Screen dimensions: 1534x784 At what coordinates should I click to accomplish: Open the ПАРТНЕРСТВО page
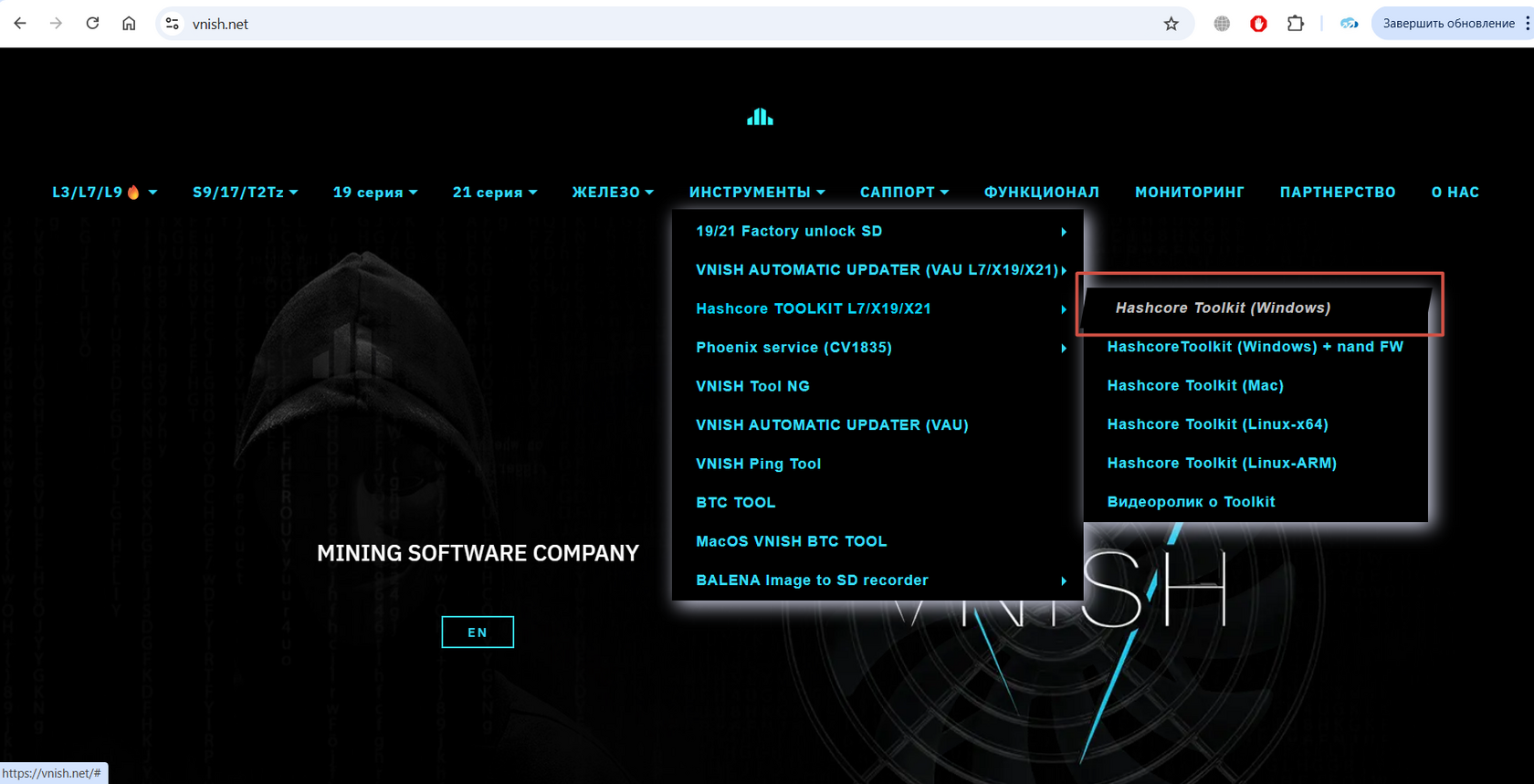click(1338, 193)
